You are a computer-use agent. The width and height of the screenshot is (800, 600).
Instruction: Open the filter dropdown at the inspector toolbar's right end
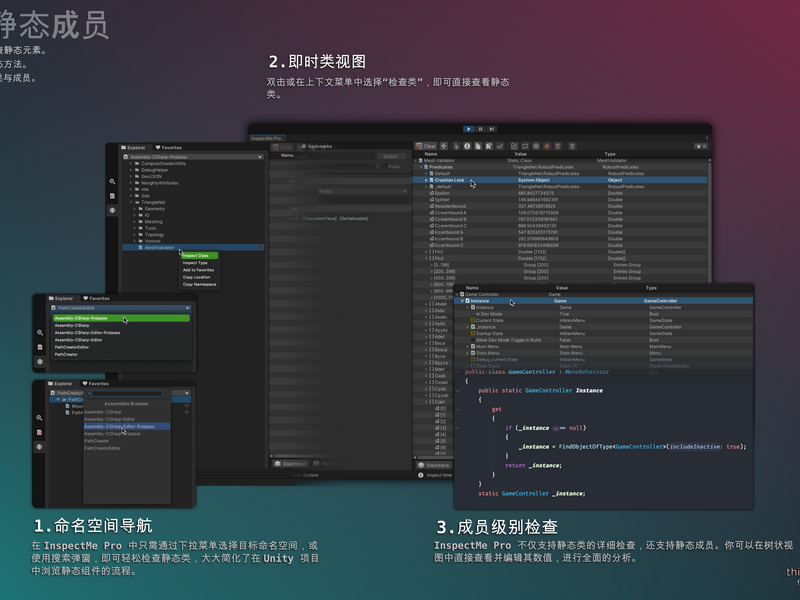[701, 146]
